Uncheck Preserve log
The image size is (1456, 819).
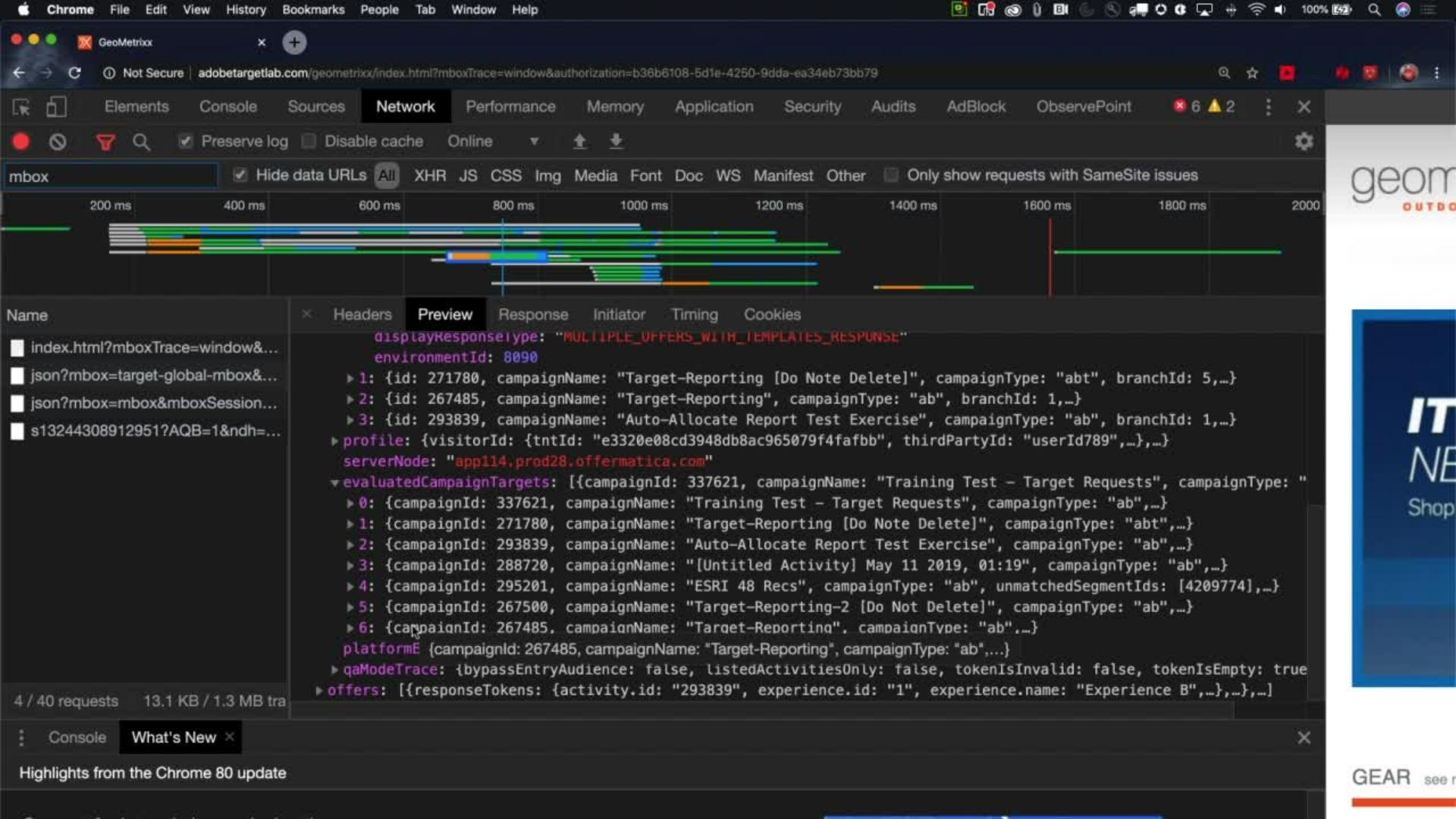pyautogui.click(x=185, y=141)
